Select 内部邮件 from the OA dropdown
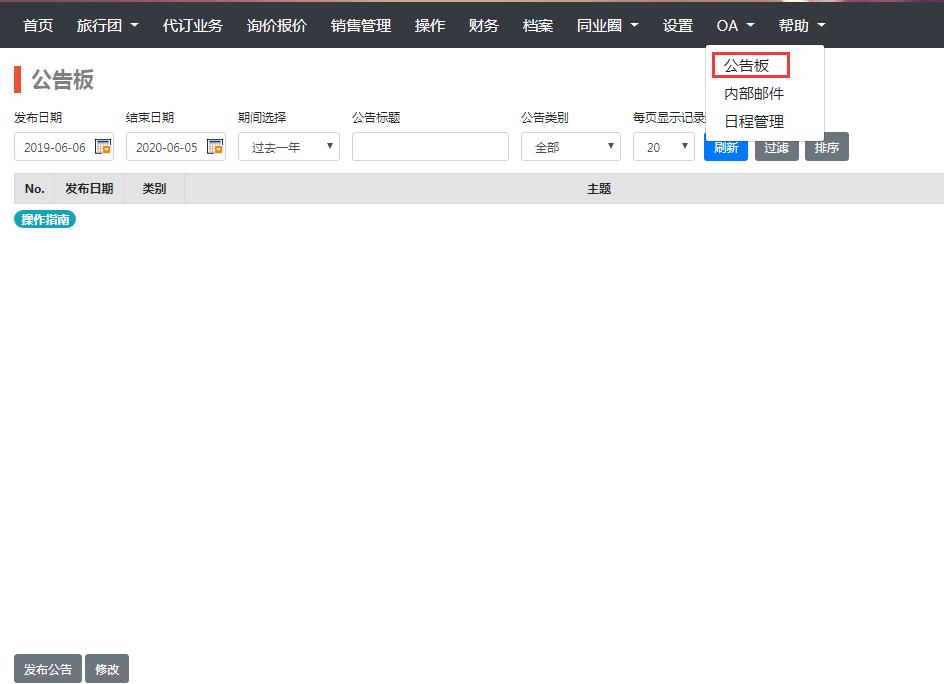The image size is (944, 684). tap(754, 93)
